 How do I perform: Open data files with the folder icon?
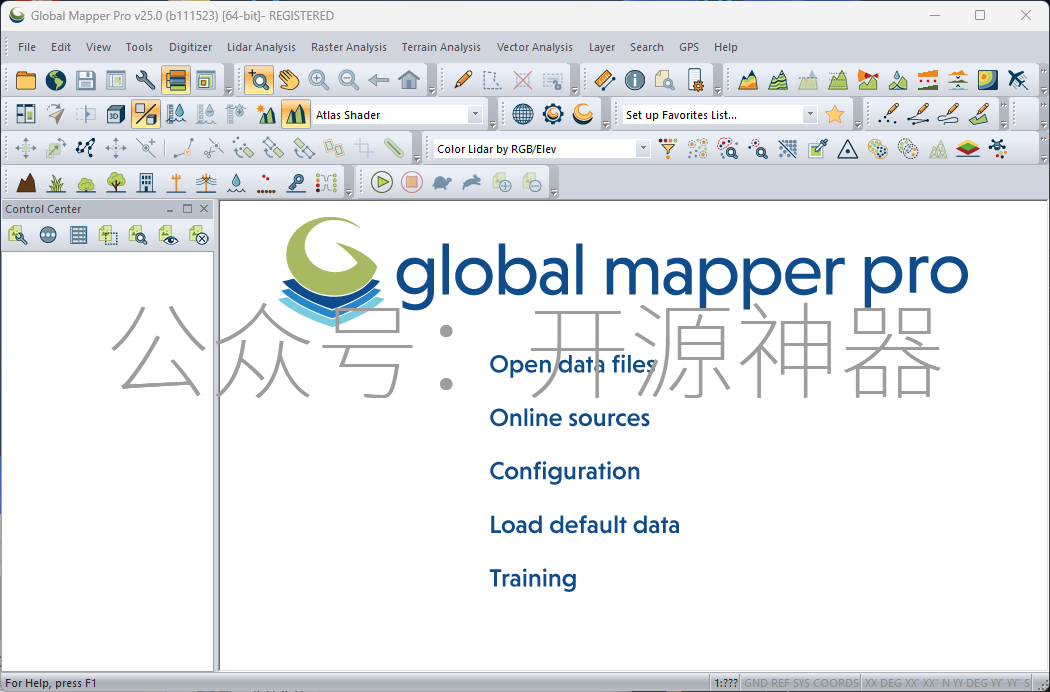click(25, 80)
